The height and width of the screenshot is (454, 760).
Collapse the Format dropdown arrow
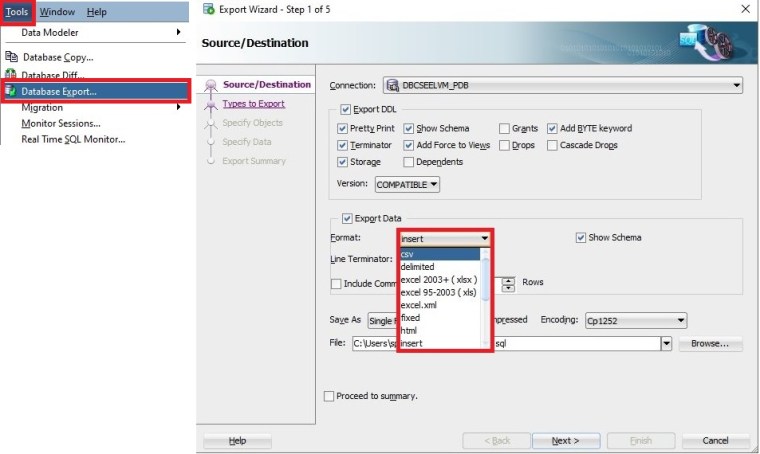[x=484, y=238]
